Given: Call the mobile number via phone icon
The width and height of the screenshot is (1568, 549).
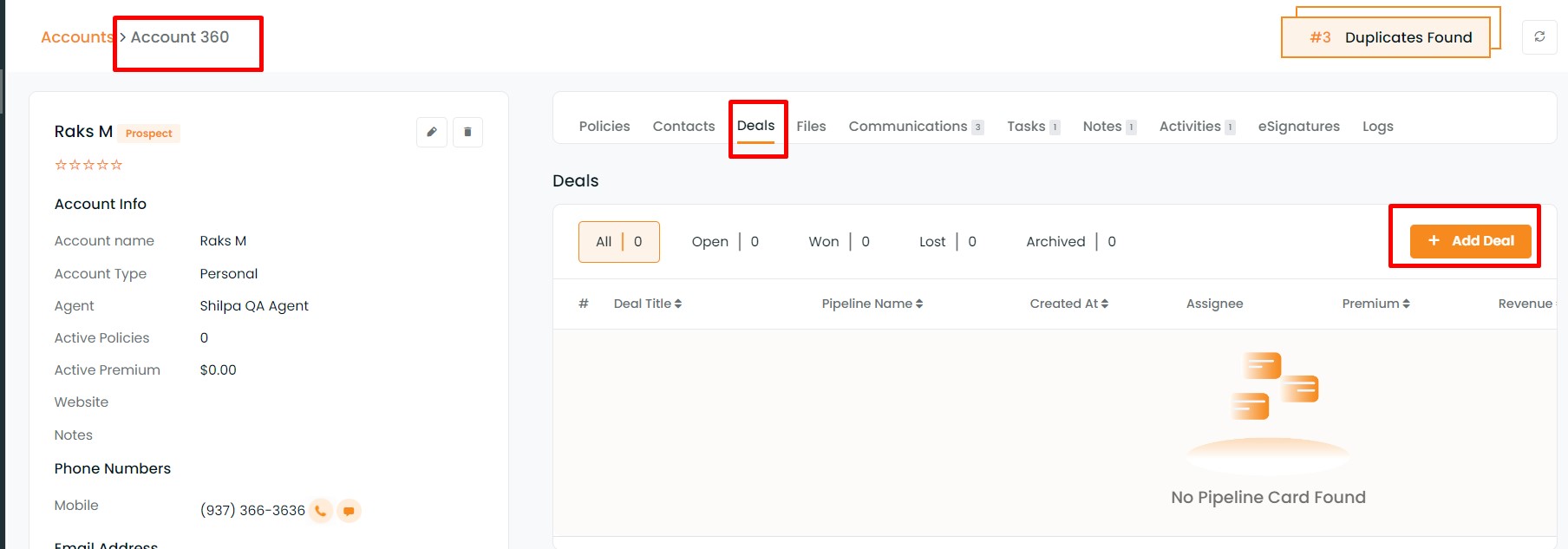Looking at the screenshot, I should tap(321, 511).
